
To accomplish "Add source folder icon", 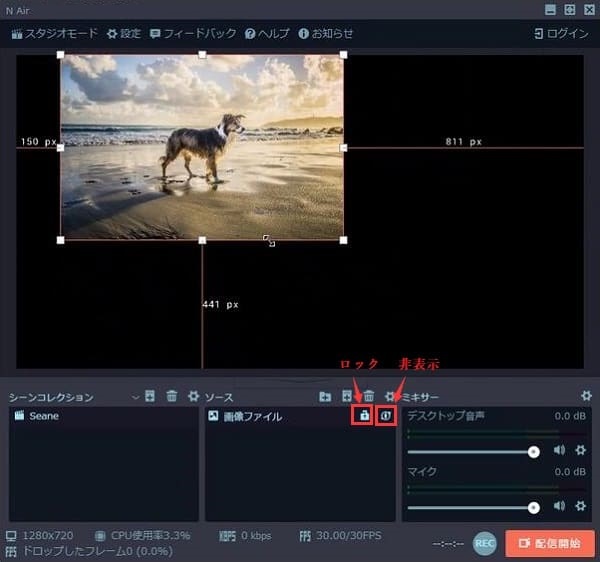I will (x=325, y=396).
